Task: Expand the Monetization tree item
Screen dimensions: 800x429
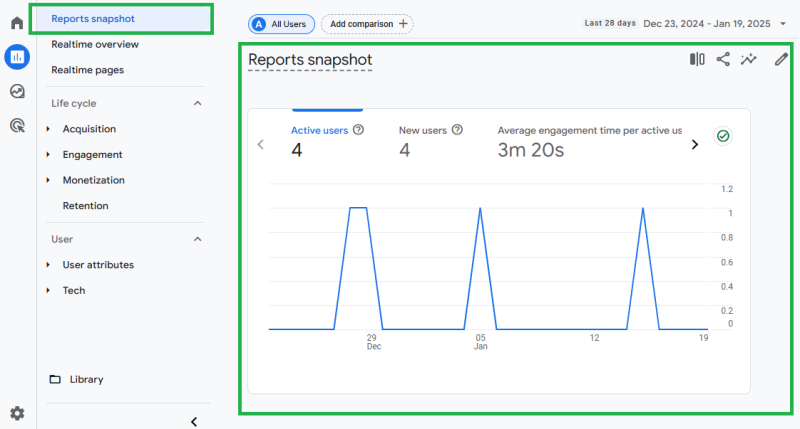Action: pyautogui.click(x=48, y=180)
